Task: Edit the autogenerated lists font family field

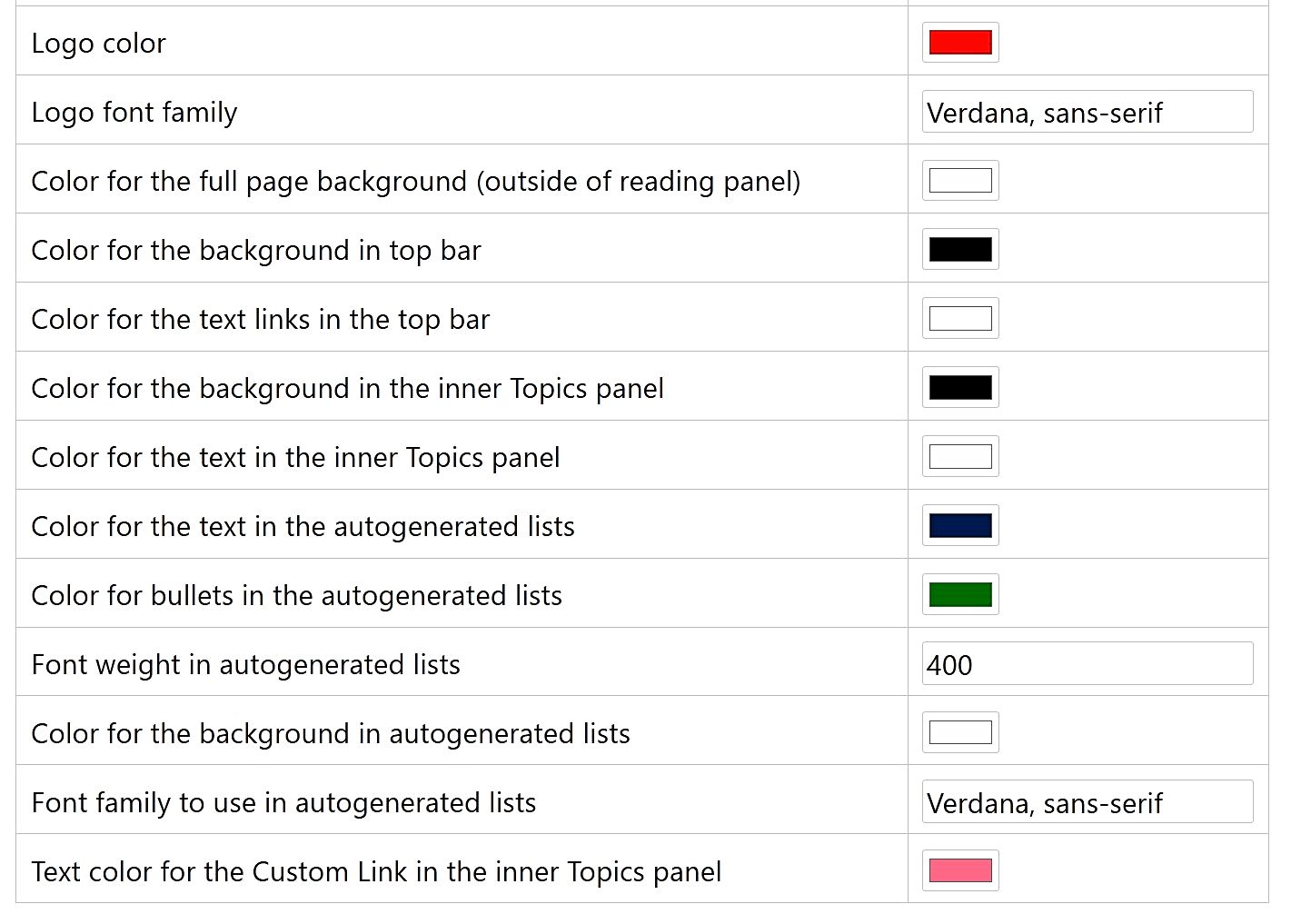Action: click(x=1087, y=802)
